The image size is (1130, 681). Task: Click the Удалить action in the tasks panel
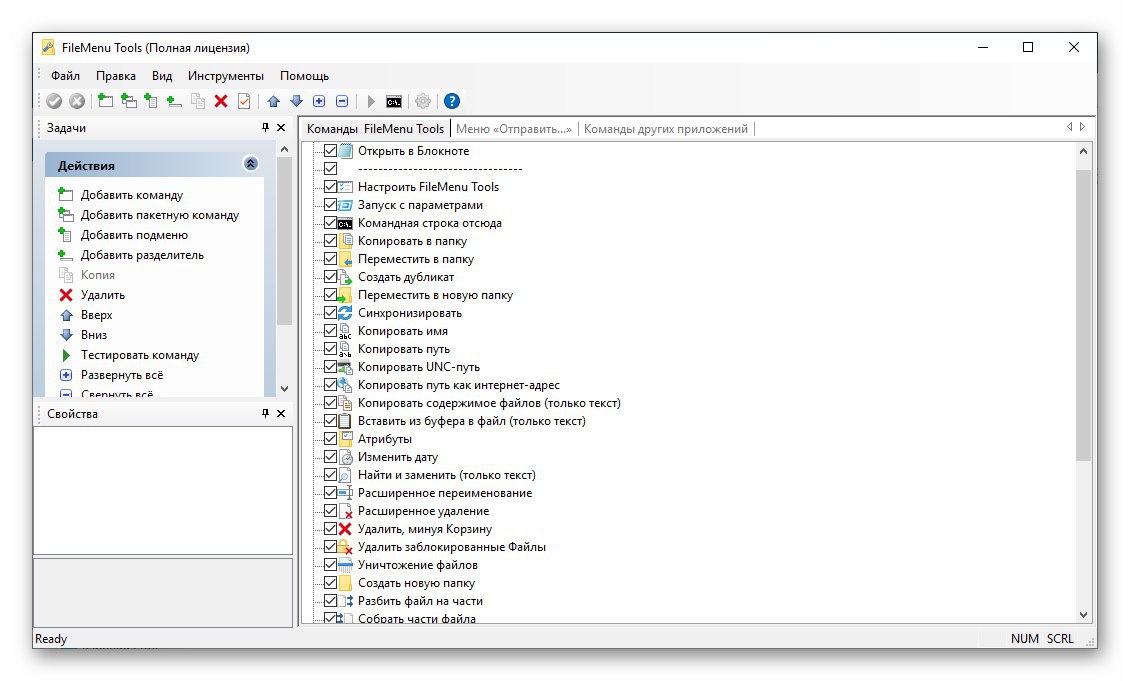coord(102,295)
